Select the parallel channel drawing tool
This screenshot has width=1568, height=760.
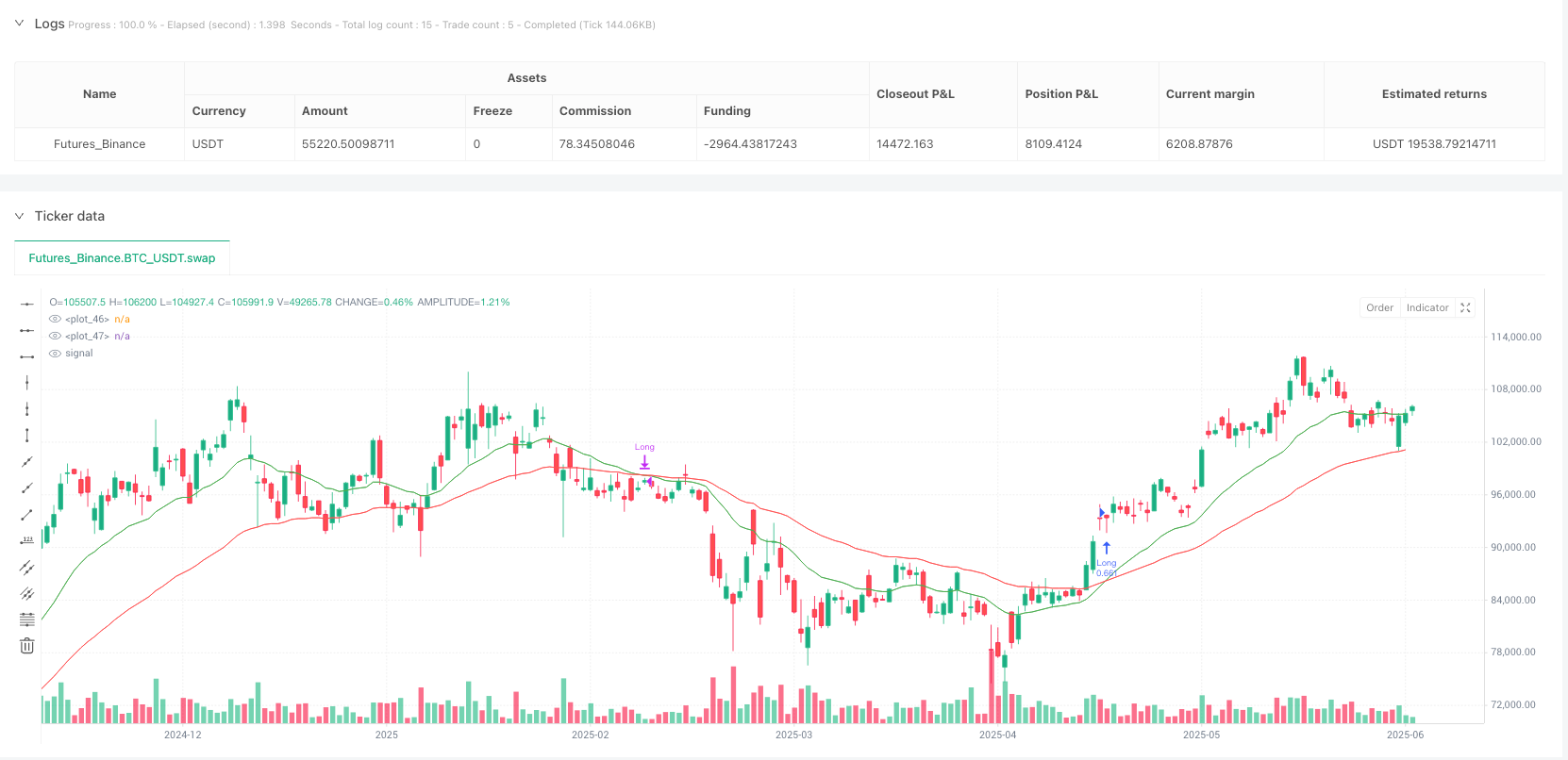[27, 567]
